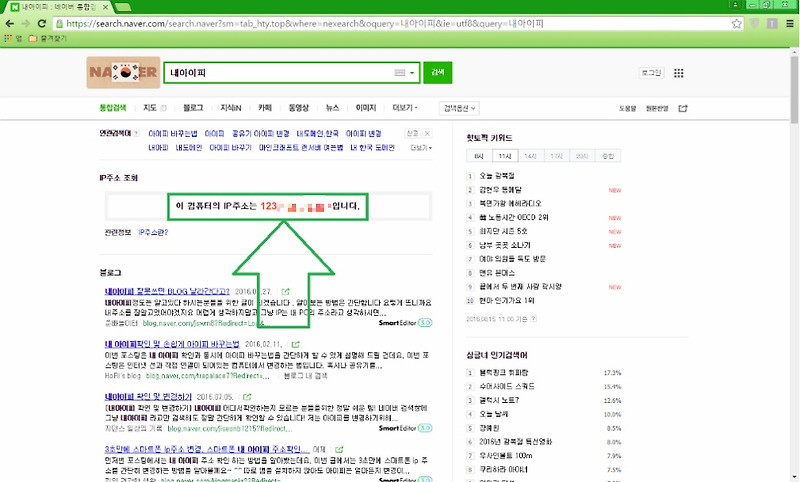Image resolution: width=800 pixels, height=482 pixels.
Task: Bookmark this page with the star icon
Action: pos(736,23)
